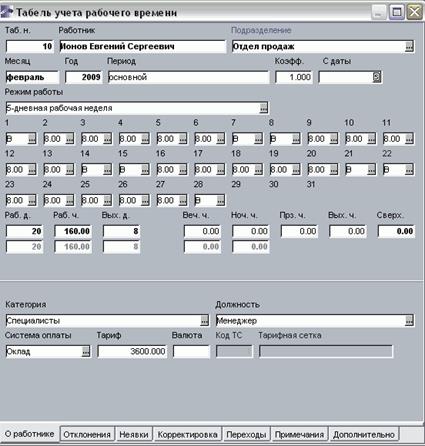Image resolution: width=425 pixels, height=446 pixels.
Task: Open the Система оплаты dropdown
Action: (x=86, y=352)
